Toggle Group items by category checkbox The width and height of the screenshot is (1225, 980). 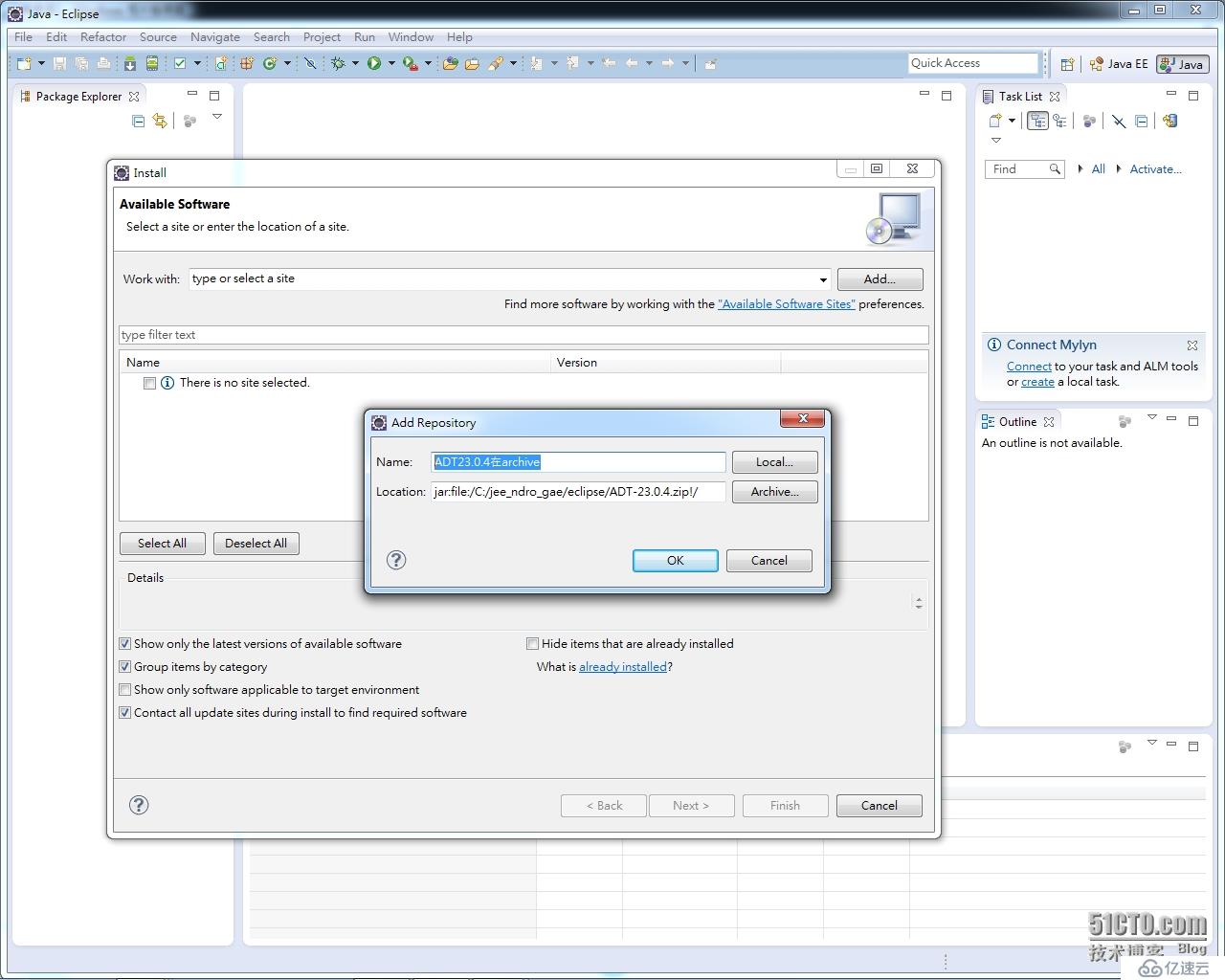(x=124, y=667)
